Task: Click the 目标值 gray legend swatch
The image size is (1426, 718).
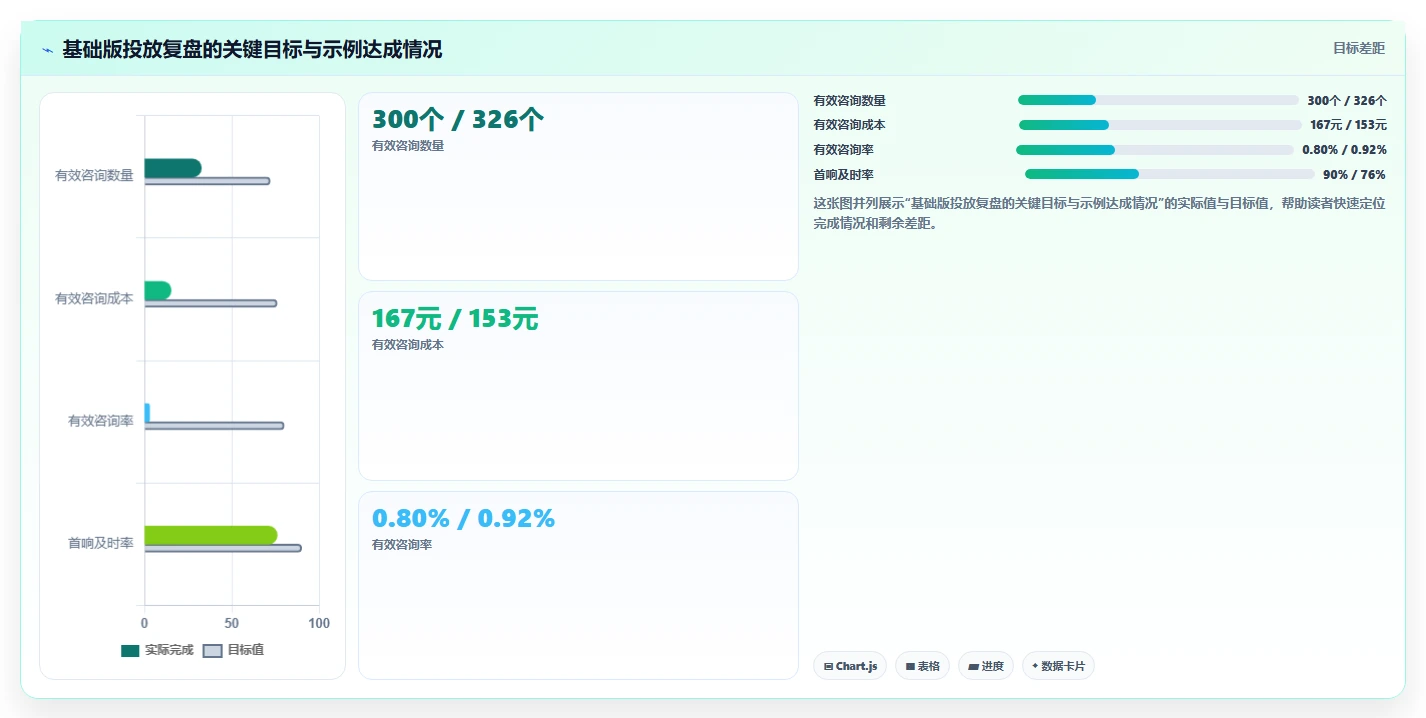Action: 212,651
